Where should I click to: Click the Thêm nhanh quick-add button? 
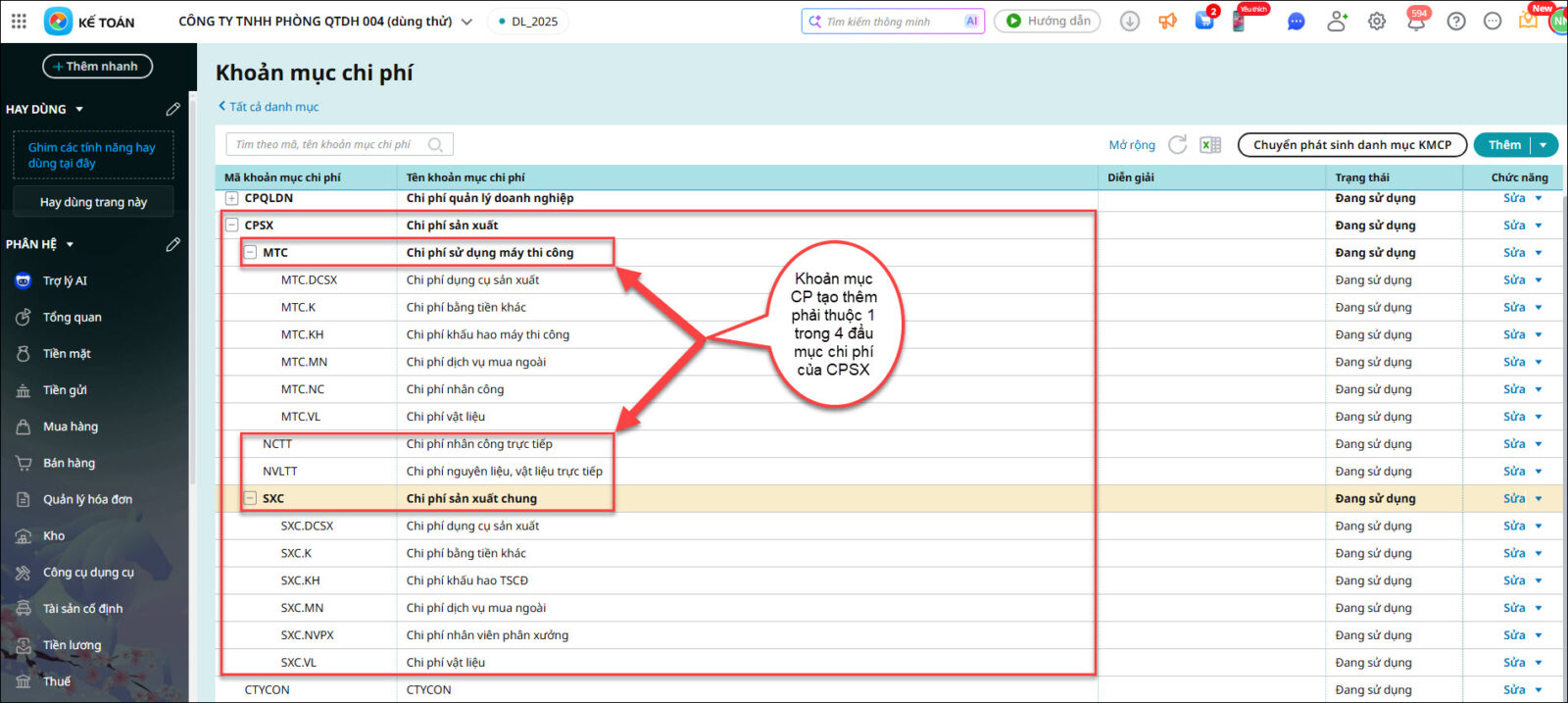[x=97, y=67]
